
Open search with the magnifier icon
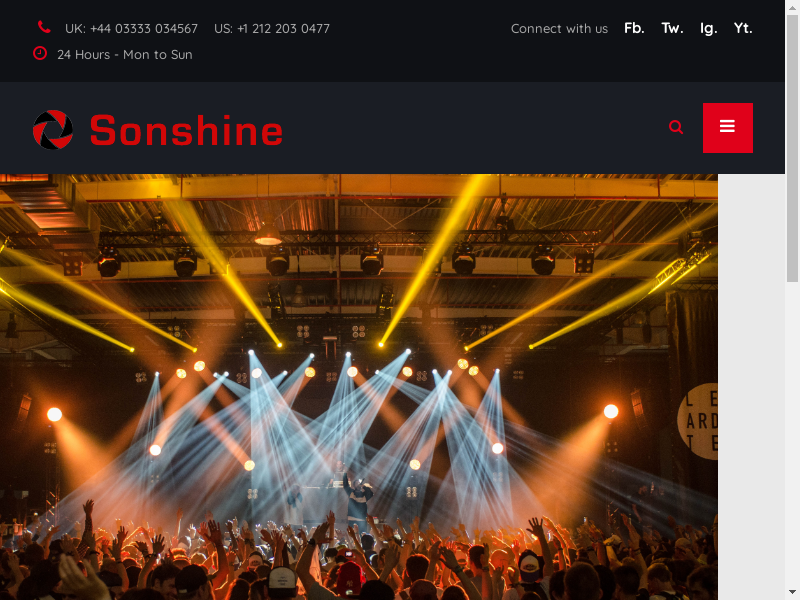[x=676, y=127]
